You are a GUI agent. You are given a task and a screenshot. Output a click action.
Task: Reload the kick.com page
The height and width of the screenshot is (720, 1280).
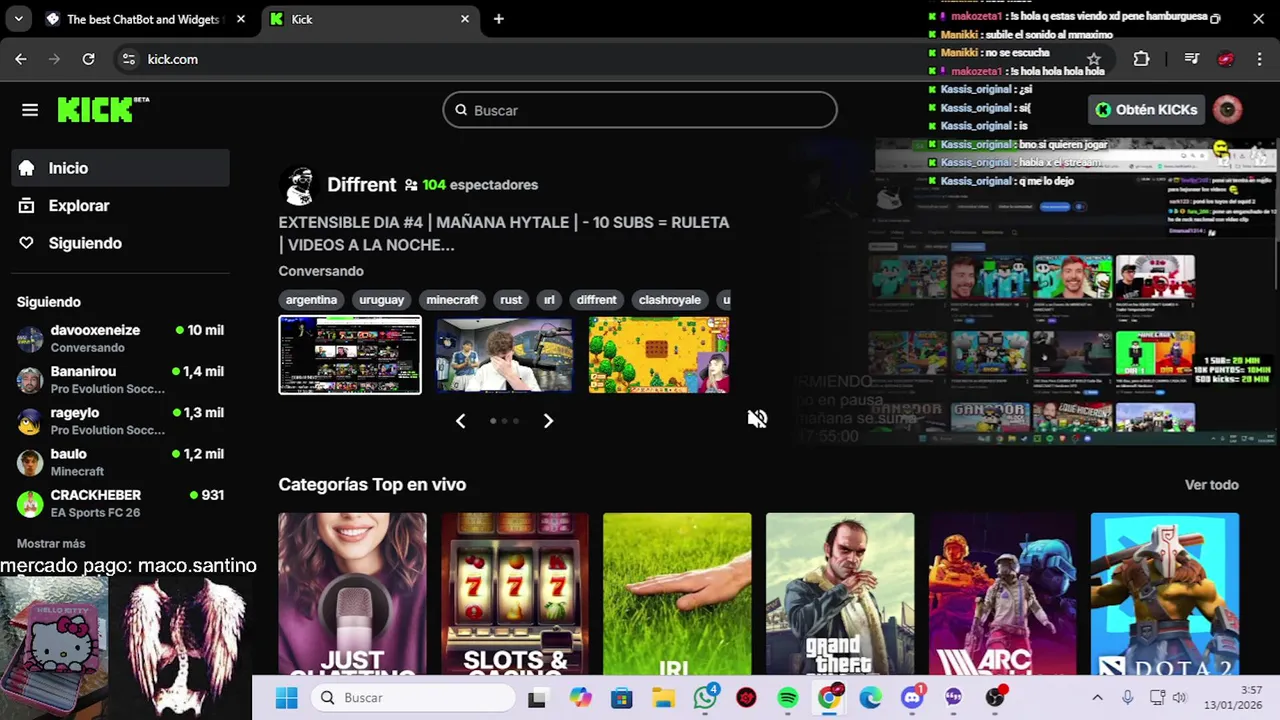(88, 59)
